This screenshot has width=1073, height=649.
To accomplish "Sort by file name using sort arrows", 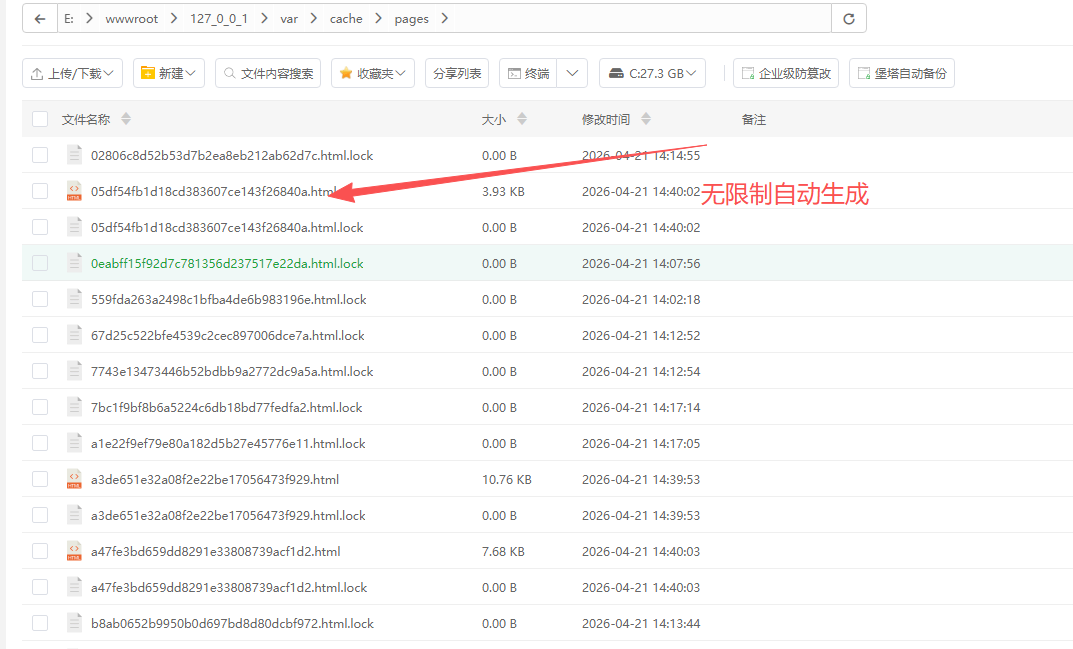I will coord(126,119).
